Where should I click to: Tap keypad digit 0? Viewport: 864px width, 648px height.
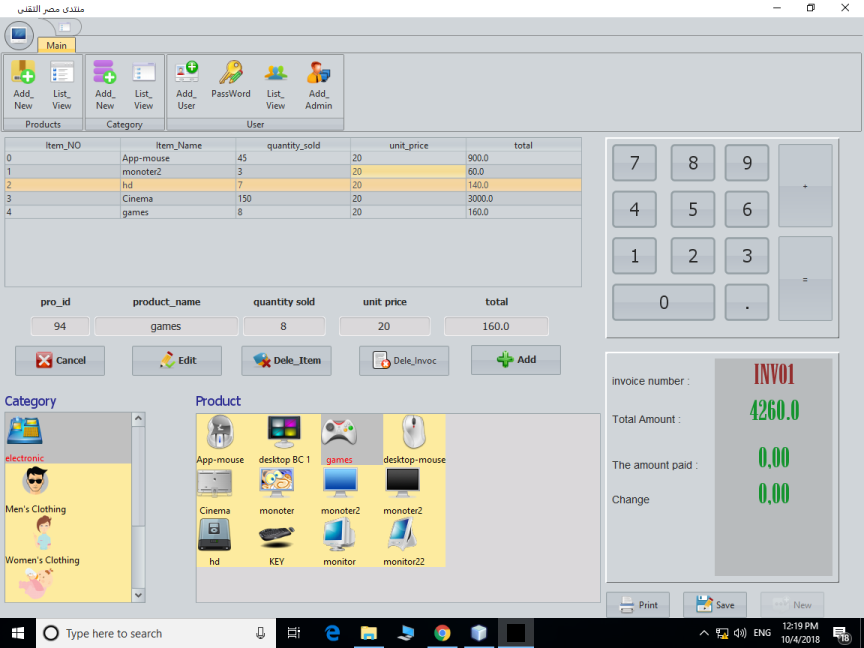pos(663,302)
